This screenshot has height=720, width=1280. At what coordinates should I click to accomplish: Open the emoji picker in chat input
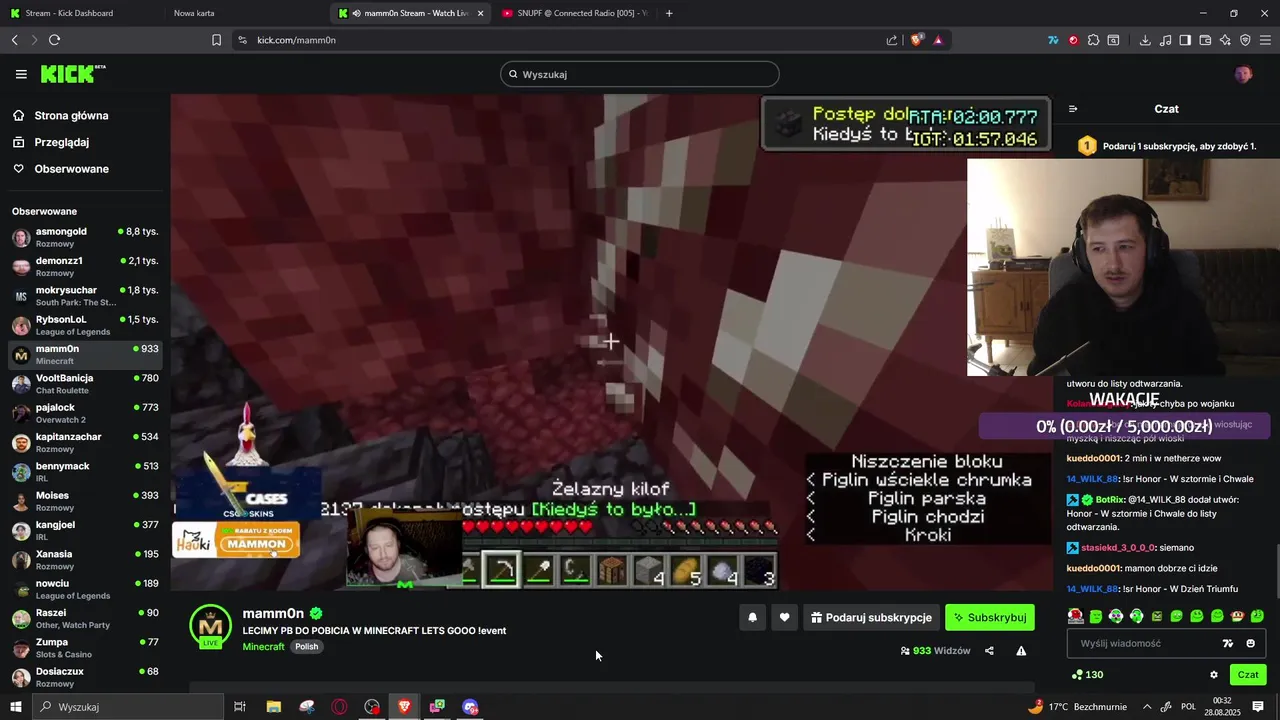click(x=1250, y=643)
